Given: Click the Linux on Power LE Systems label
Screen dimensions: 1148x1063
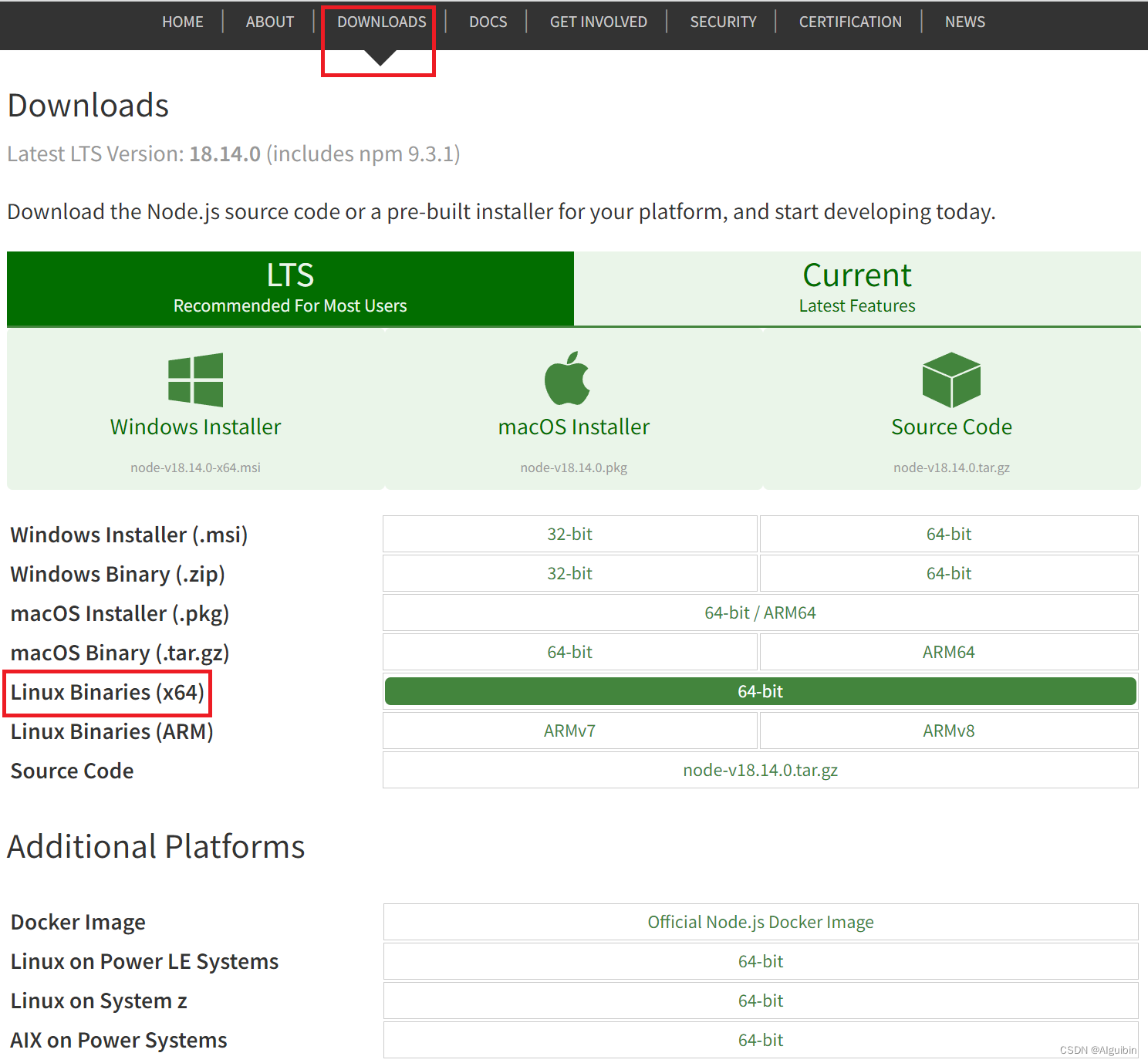Looking at the screenshot, I should pos(145,962).
